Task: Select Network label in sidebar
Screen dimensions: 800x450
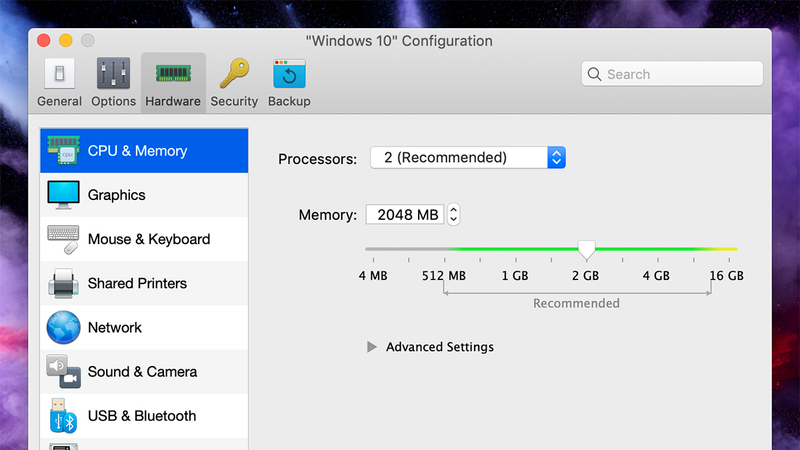Action: [114, 328]
